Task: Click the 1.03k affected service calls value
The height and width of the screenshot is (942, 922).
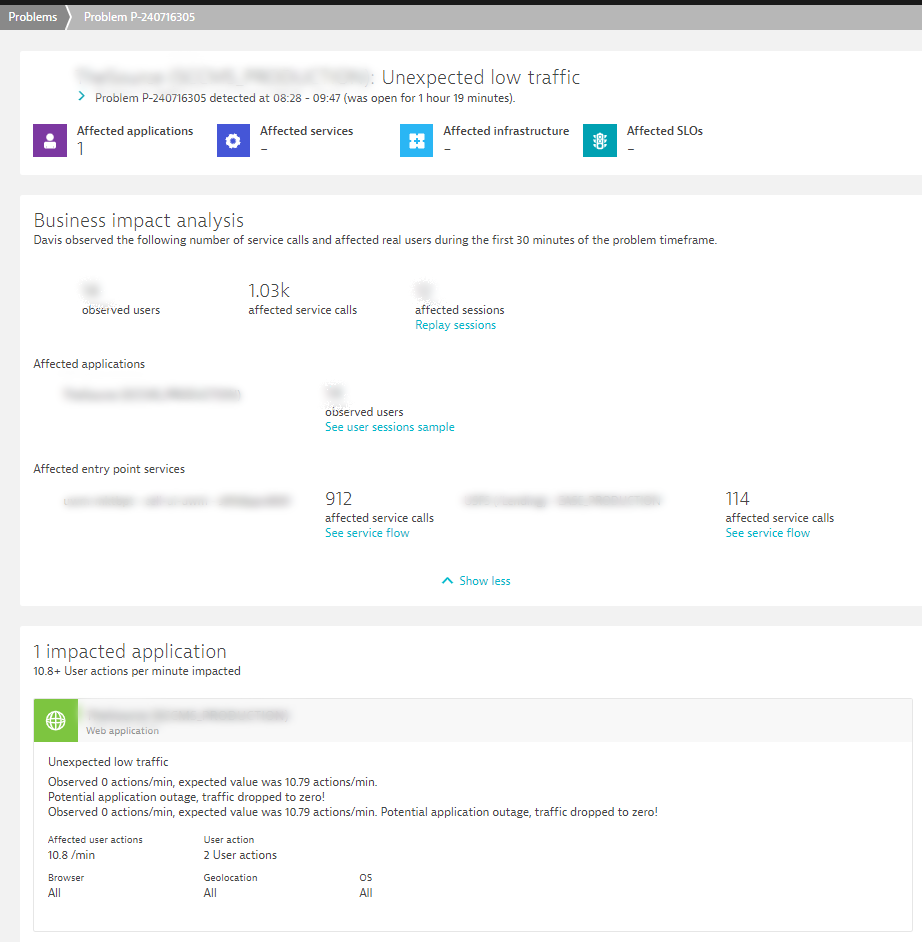Action: [x=267, y=289]
